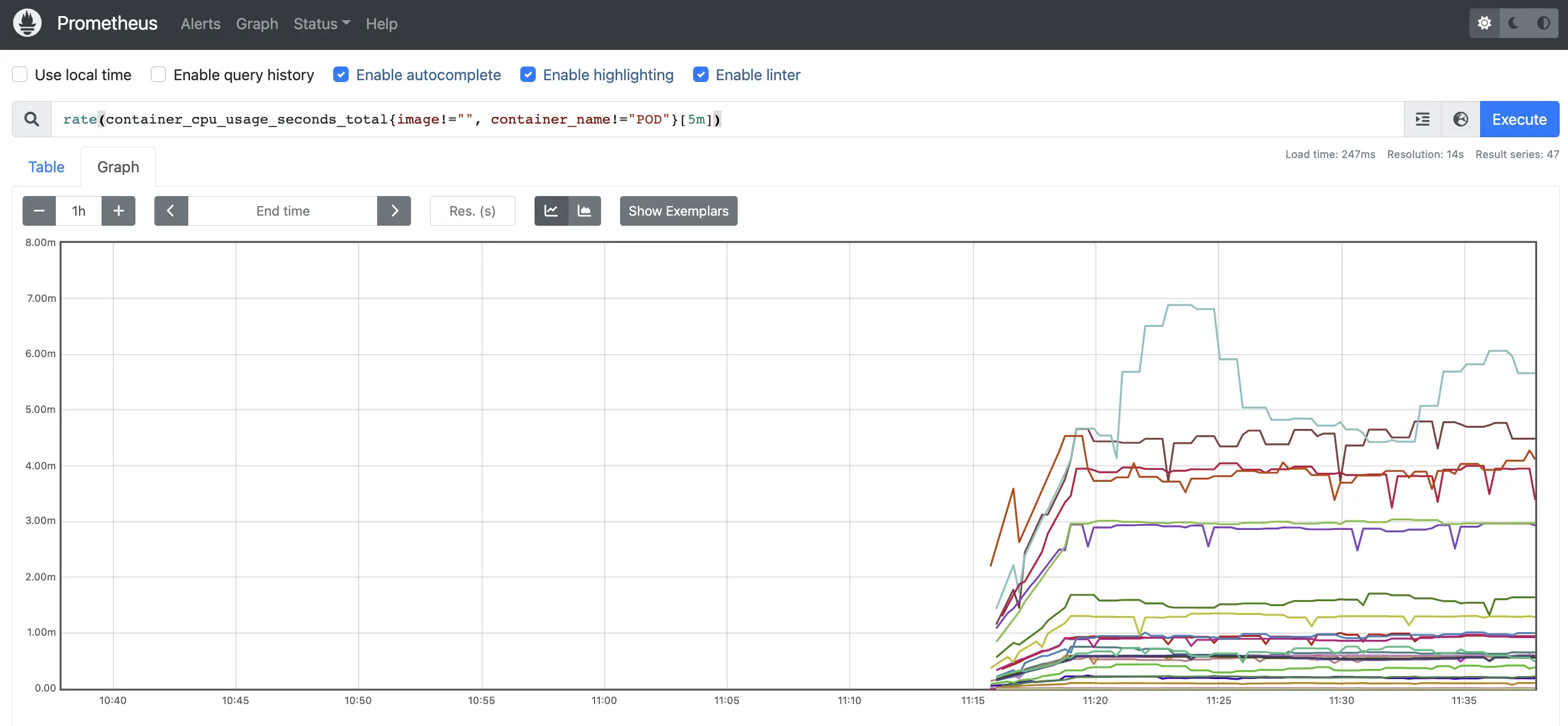Switch to the light theme sun icon
The image size is (1568, 726).
coord(1485,23)
